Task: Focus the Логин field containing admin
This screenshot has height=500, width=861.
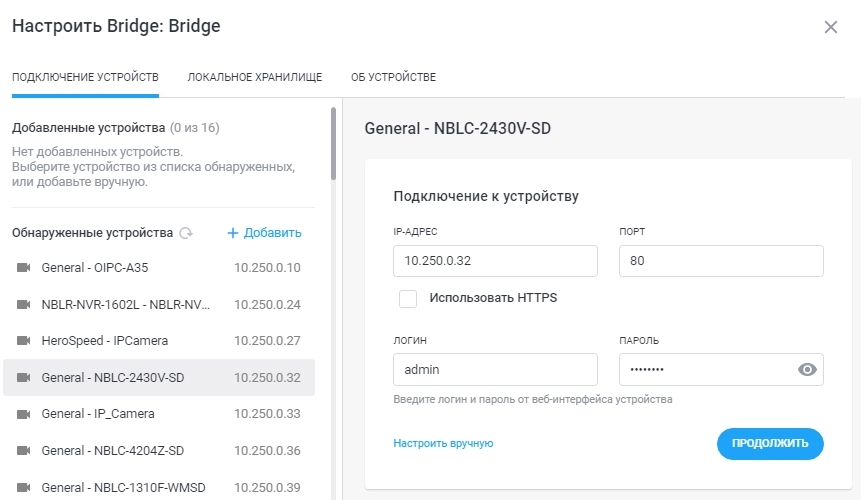Action: click(x=495, y=369)
